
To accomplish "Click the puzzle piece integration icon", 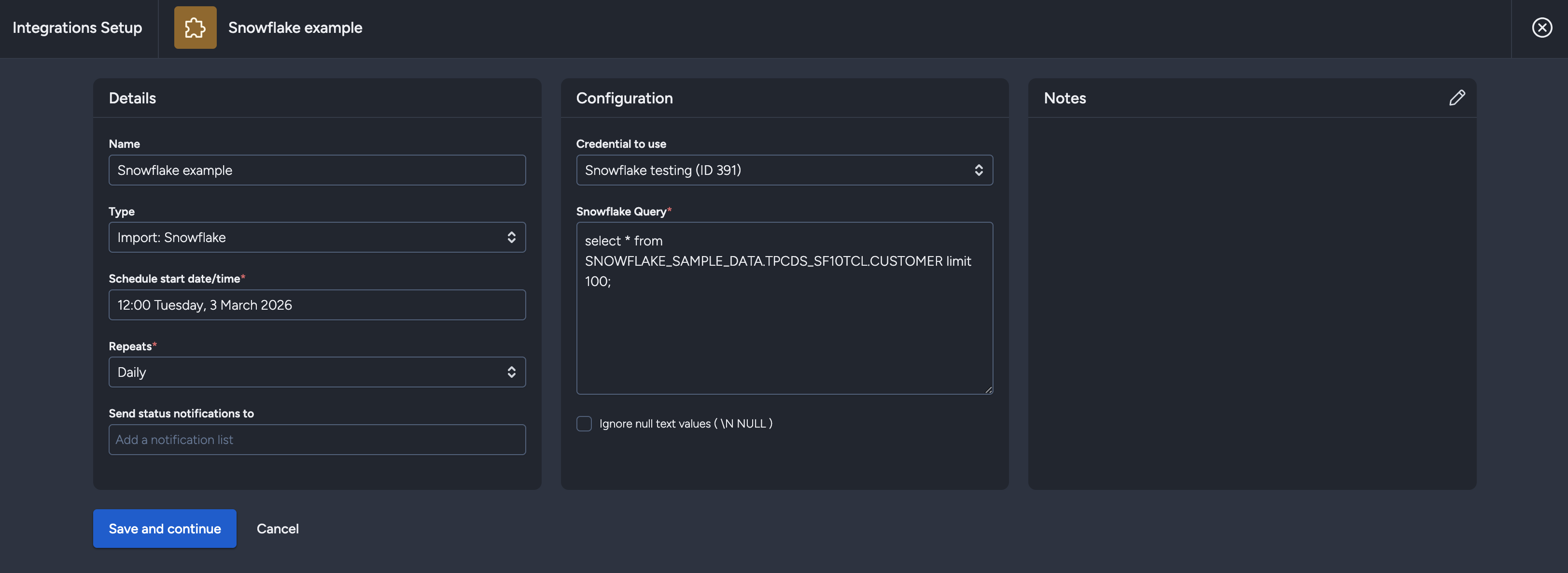I will 195,28.
